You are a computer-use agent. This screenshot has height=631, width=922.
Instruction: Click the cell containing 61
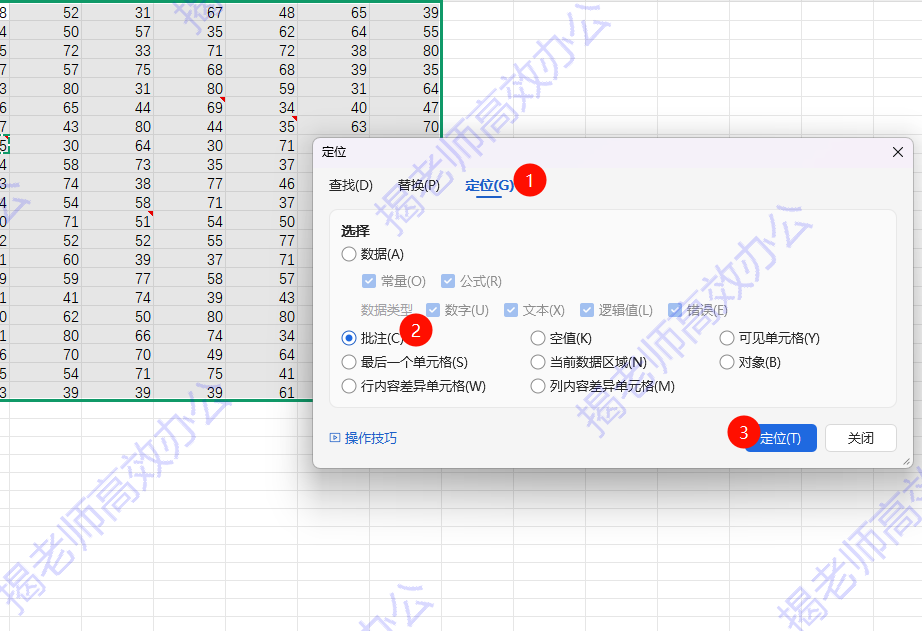[x=261, y=392]
